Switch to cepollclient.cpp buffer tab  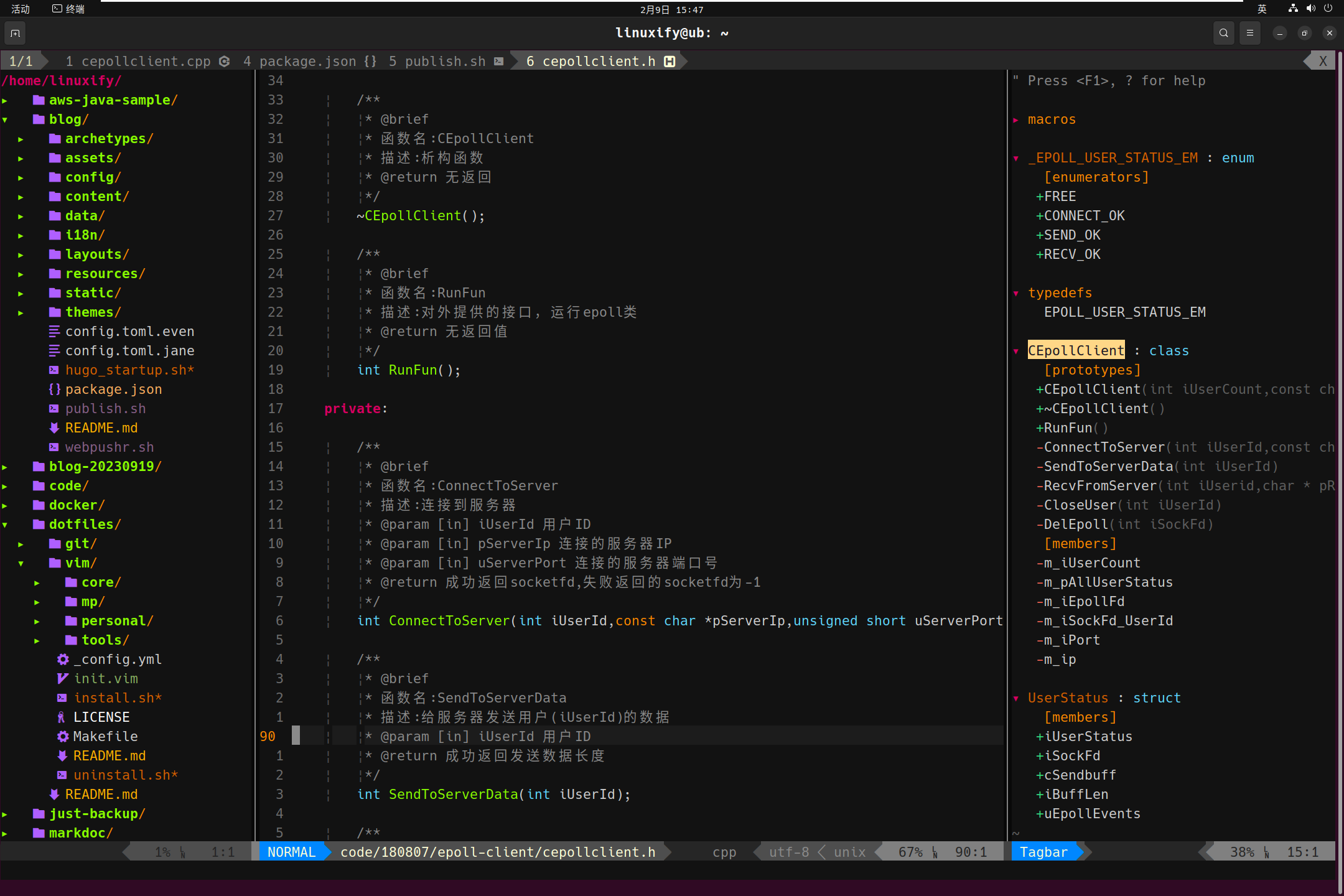[x=146, y=61]
